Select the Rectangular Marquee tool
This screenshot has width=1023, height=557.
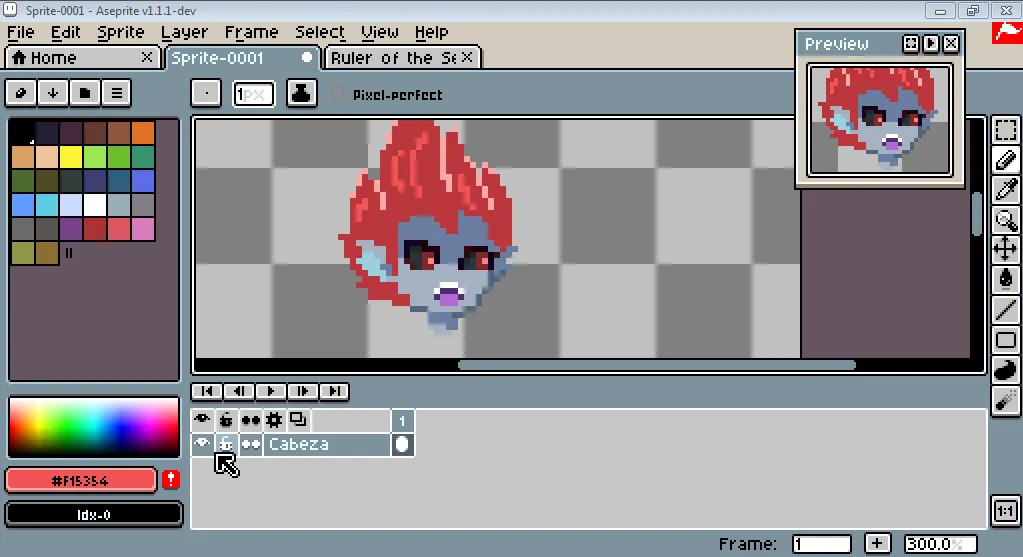click(1005, 130)
